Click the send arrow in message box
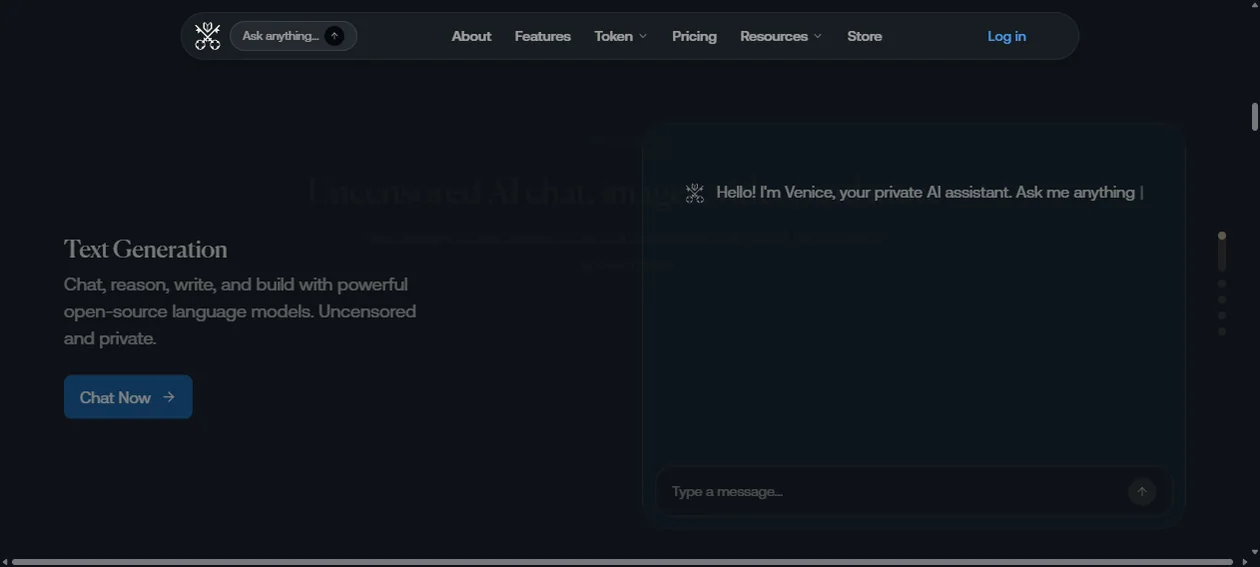 click(x=1142, y=491)
